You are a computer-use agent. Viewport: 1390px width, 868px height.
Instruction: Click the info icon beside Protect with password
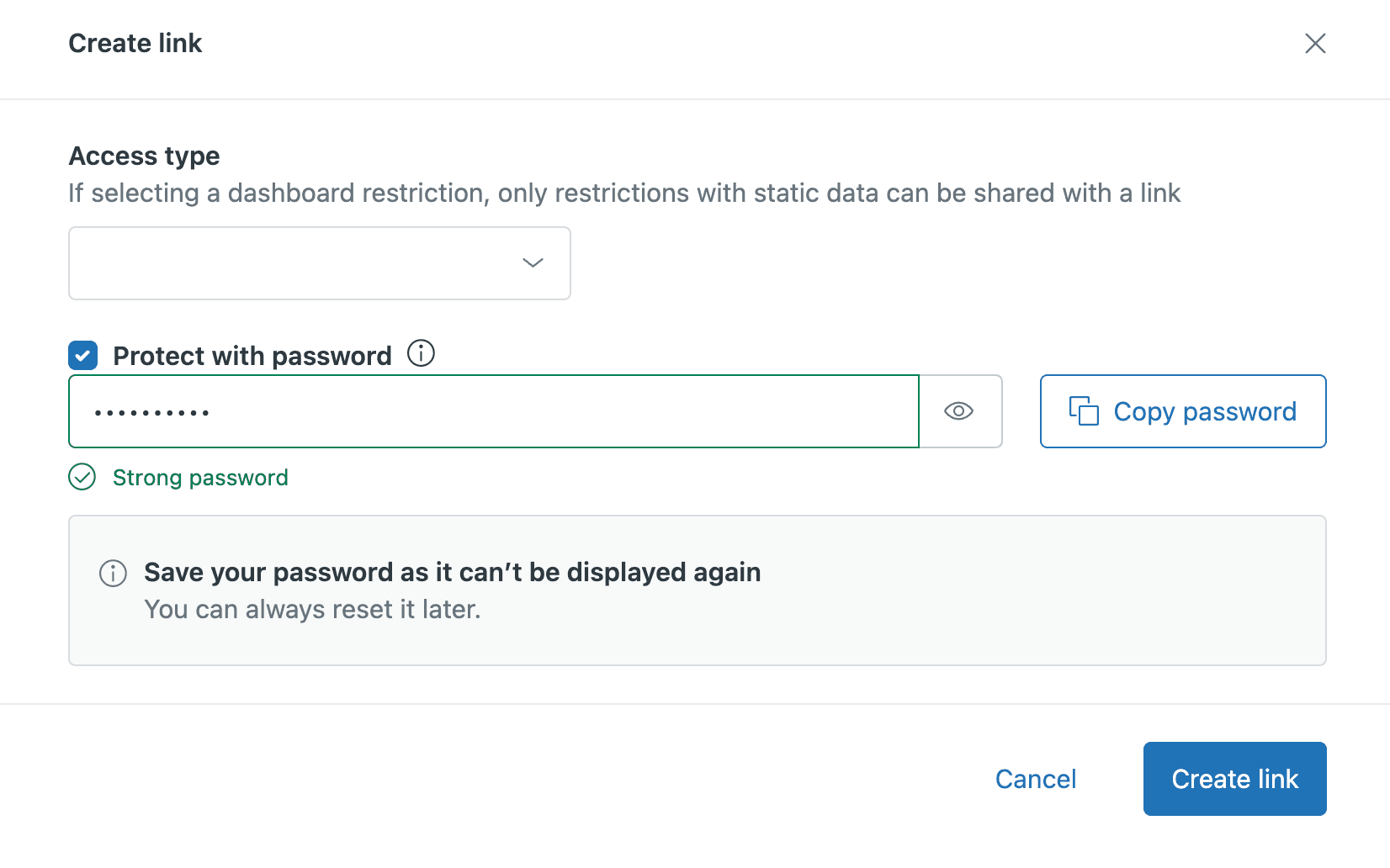pyautogui.click(x=421, y=353)
